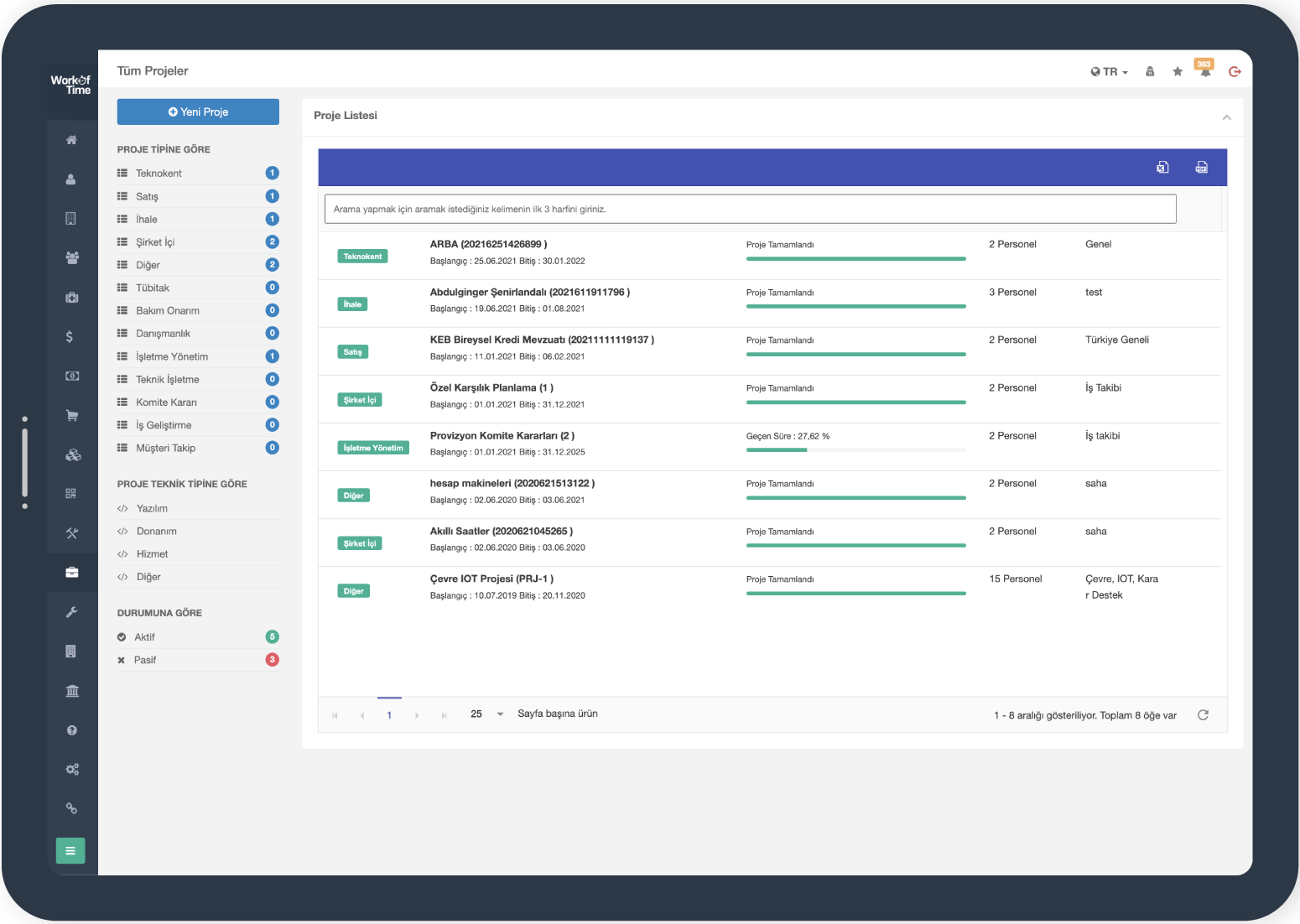Open hesap makineleri project row
The image size is (1300, 924).
click(x=769, y=495)
